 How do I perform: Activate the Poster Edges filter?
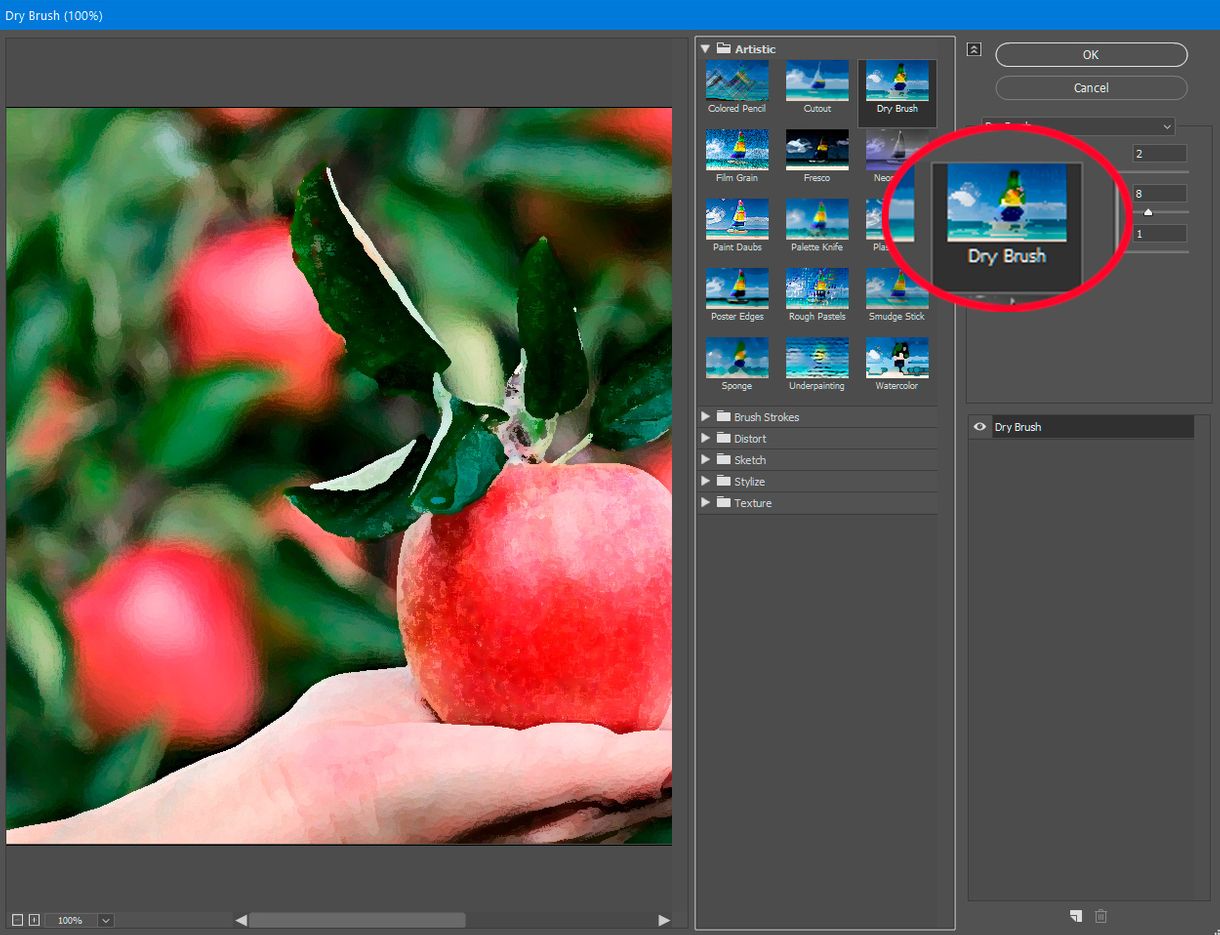pos(736,289)
